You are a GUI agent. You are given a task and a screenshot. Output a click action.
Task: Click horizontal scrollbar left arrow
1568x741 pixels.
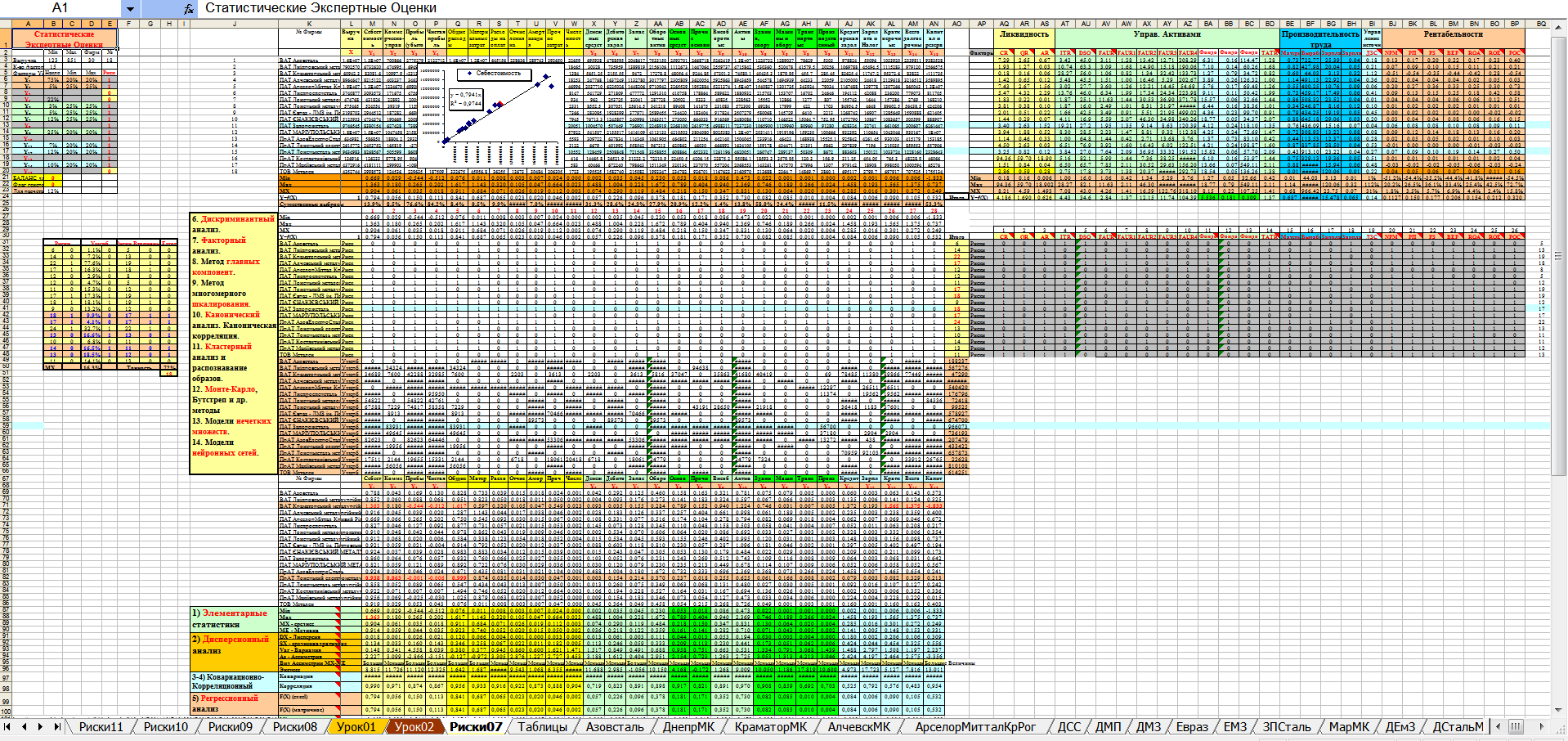[x=1498, y=726]
